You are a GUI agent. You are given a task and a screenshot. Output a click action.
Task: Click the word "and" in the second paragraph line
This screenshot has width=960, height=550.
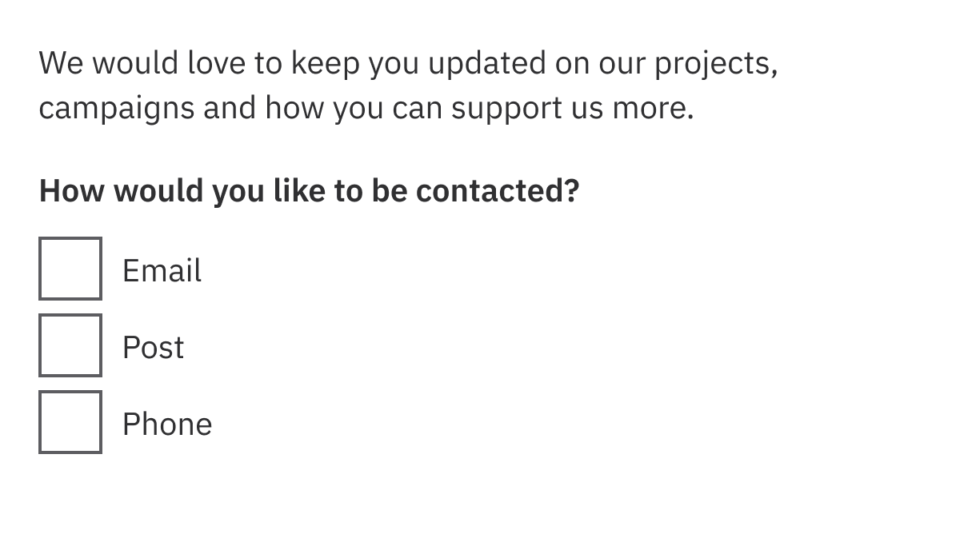coord(227,108)
